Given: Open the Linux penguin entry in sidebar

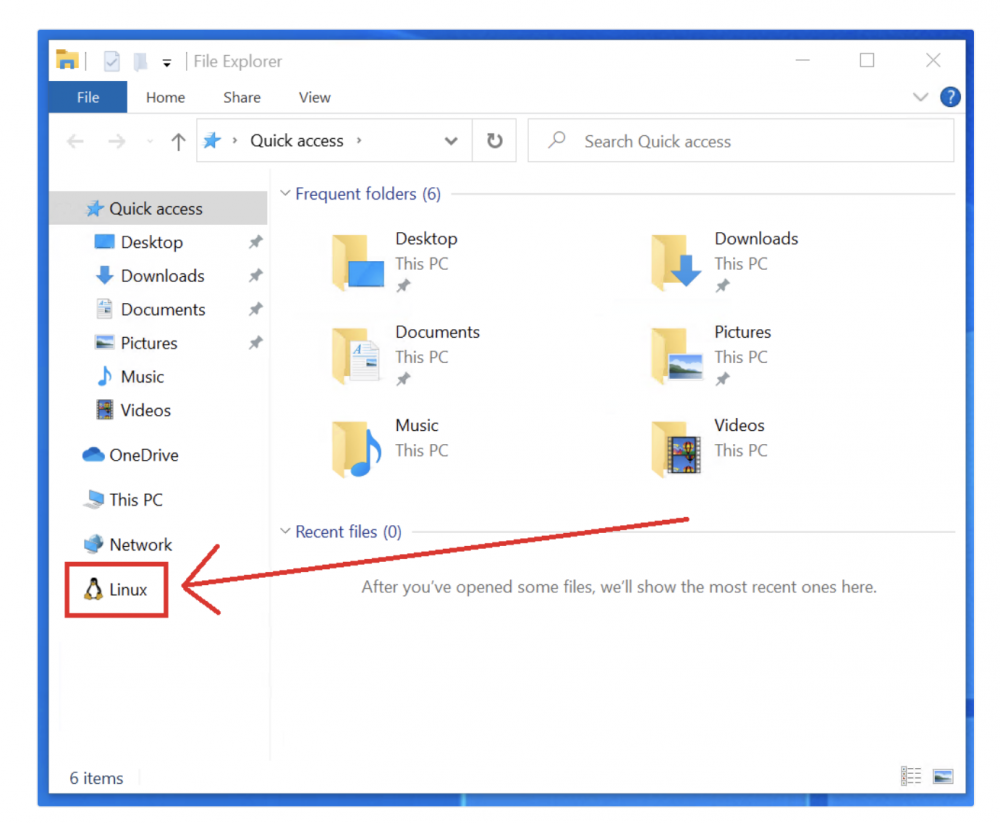Looking at the screenshot, I should coord(117,590).
